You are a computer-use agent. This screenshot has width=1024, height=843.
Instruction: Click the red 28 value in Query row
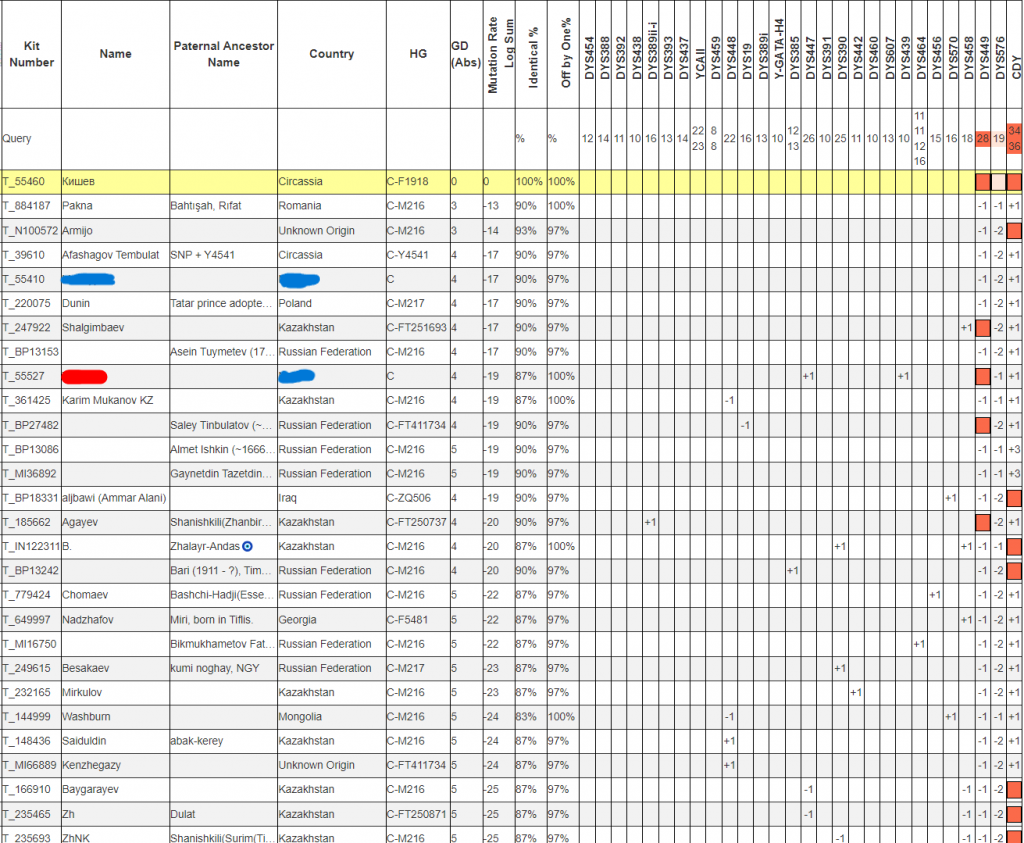(x=982, y=139)
